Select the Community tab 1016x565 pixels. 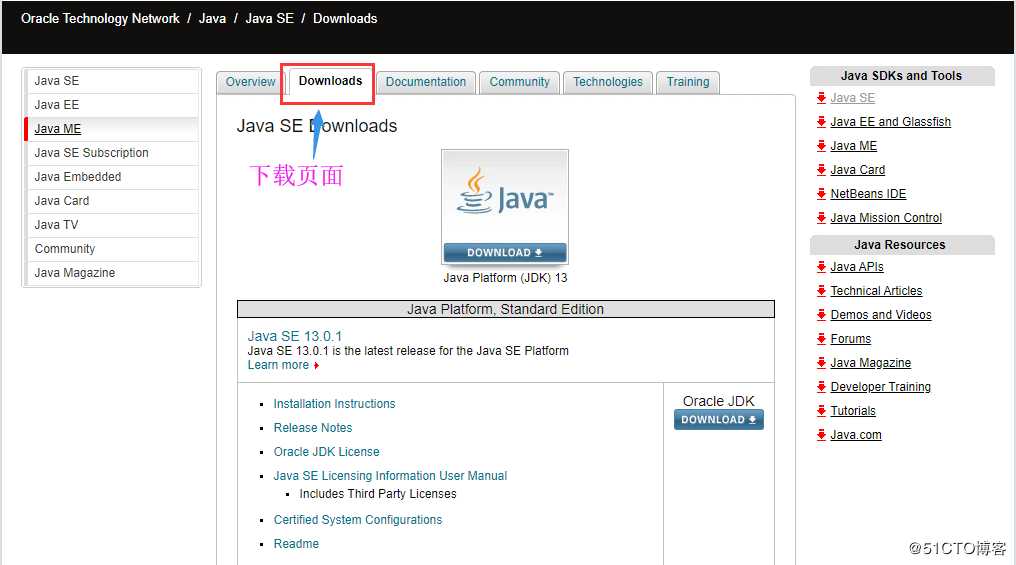coord(519,82)
